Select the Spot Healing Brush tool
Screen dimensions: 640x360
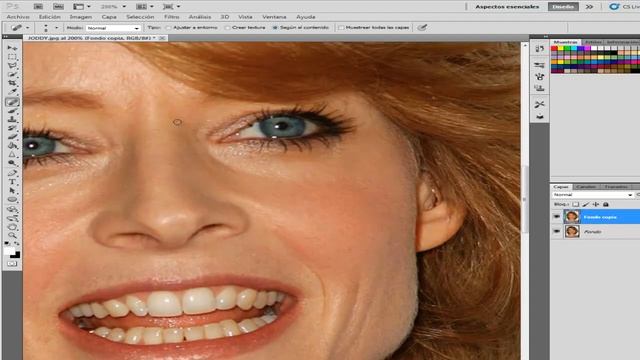pyautogui.click(x=12, y=102)
